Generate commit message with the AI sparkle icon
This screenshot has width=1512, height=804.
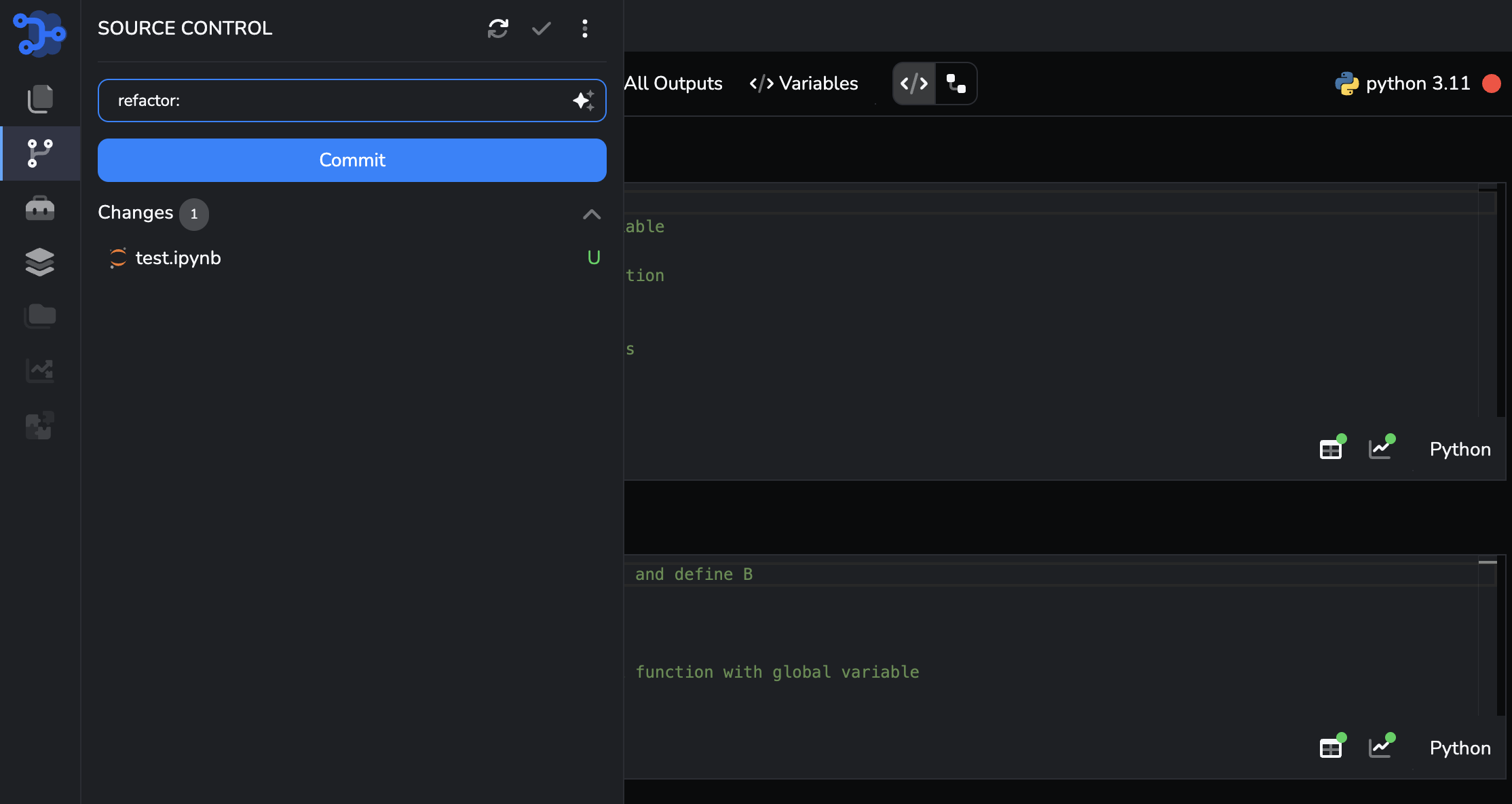(583, 100)
